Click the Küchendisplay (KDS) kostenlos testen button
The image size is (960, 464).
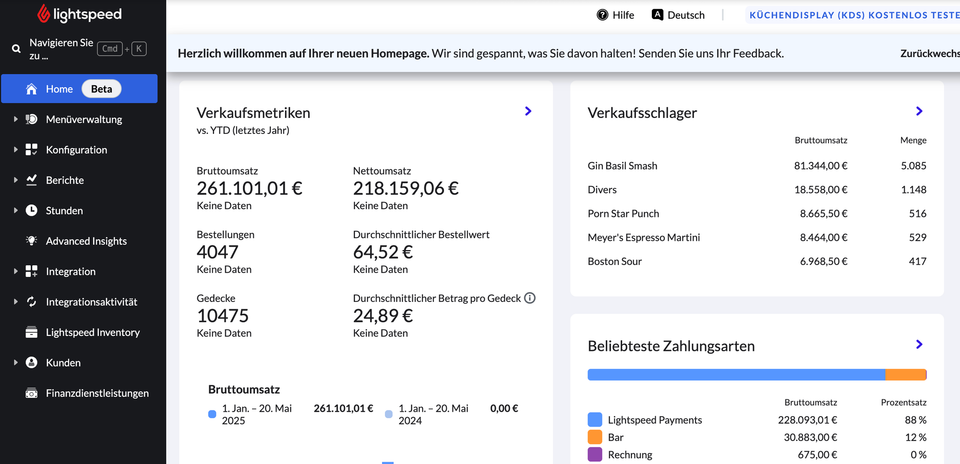(853, 15)
